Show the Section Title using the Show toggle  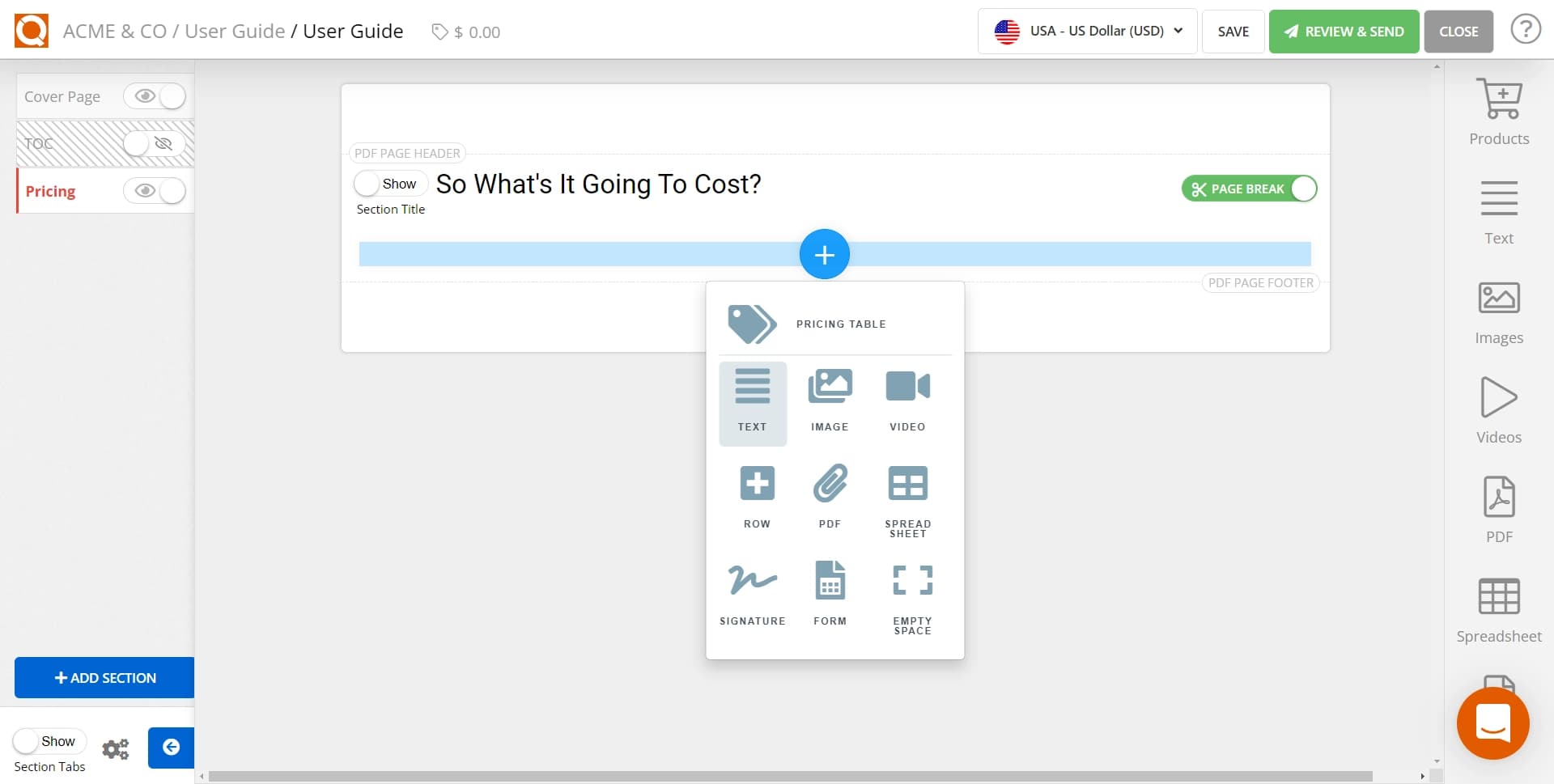point(389,183)
